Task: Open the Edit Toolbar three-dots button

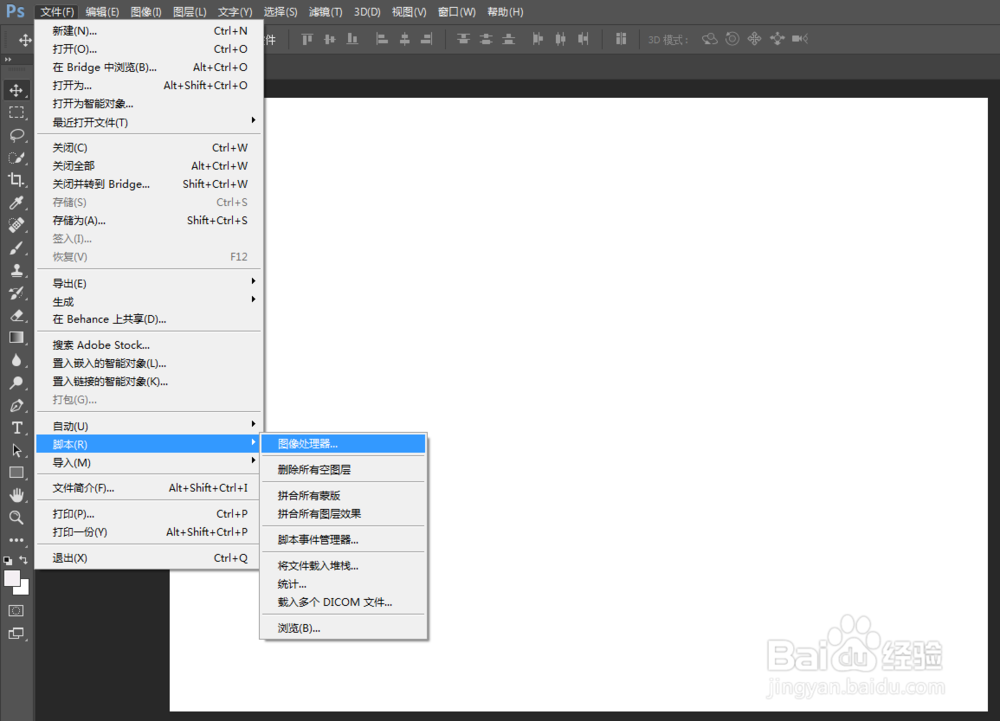Action: [x=17, y=540]
